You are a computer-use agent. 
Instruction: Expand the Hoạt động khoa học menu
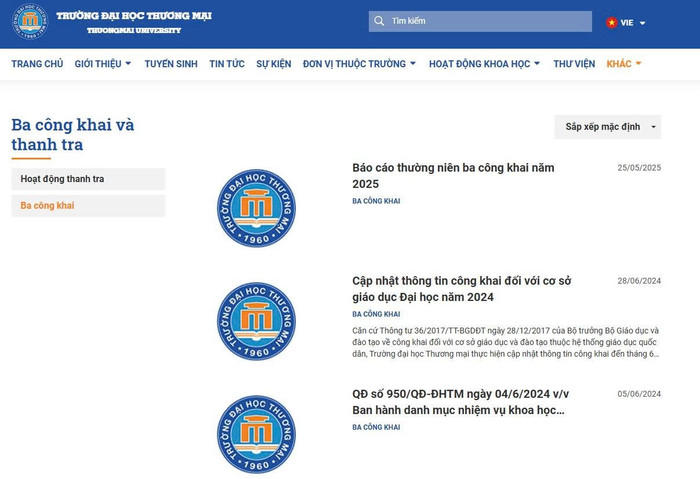(x=484, y=64)
